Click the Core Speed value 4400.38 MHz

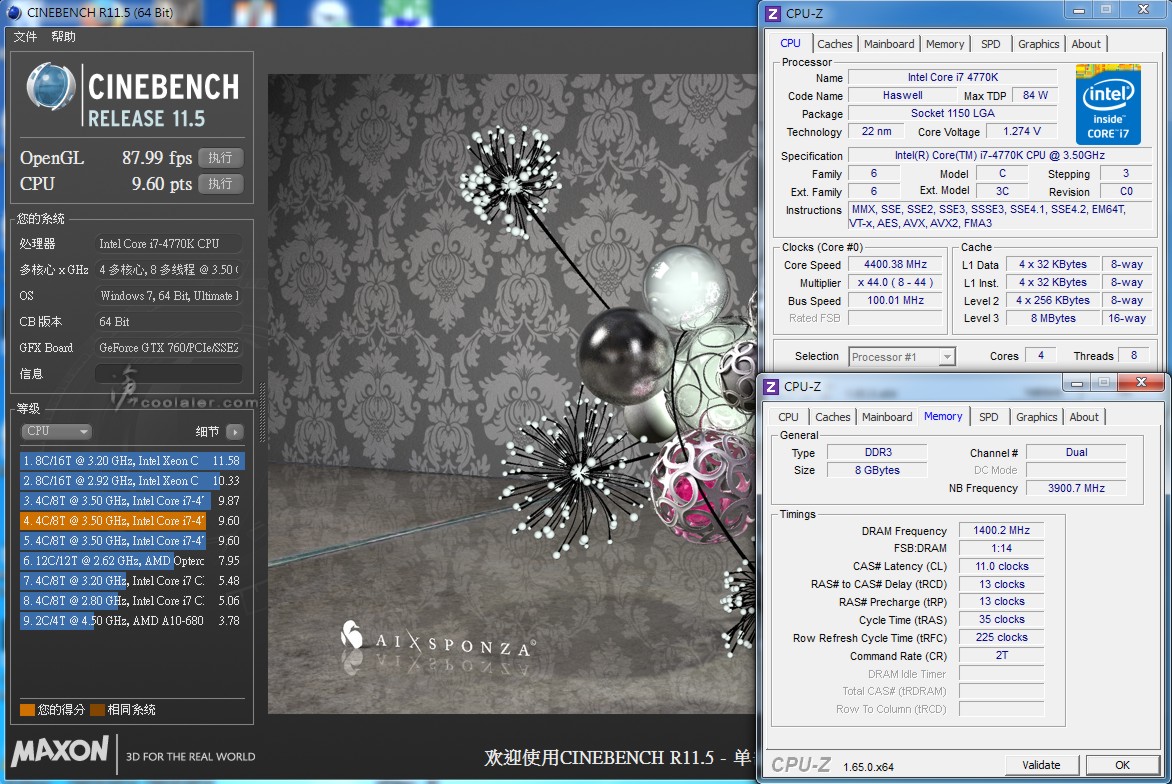895,265
